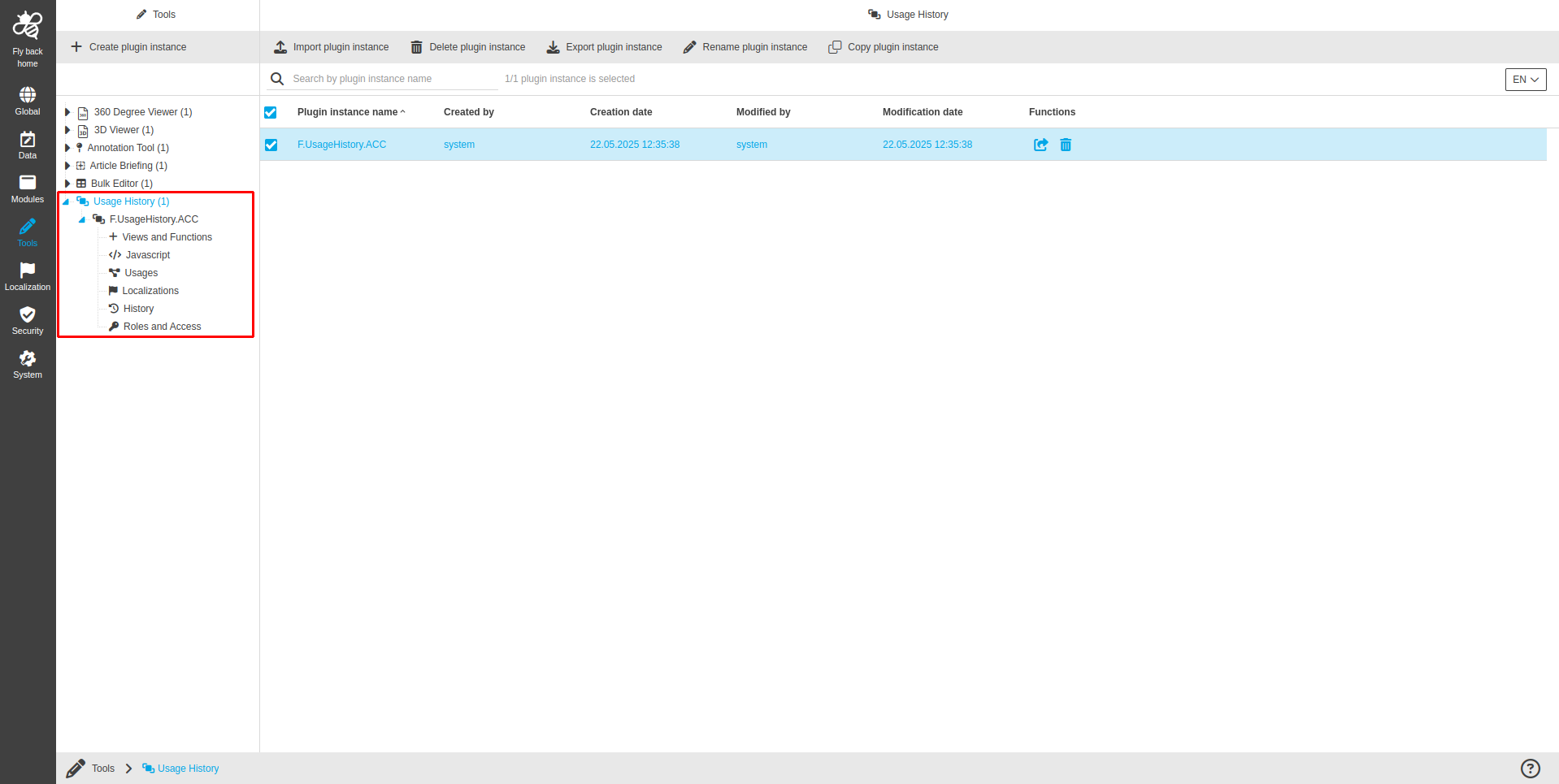Select Views and Functions in tree

(x=167, y=237)
